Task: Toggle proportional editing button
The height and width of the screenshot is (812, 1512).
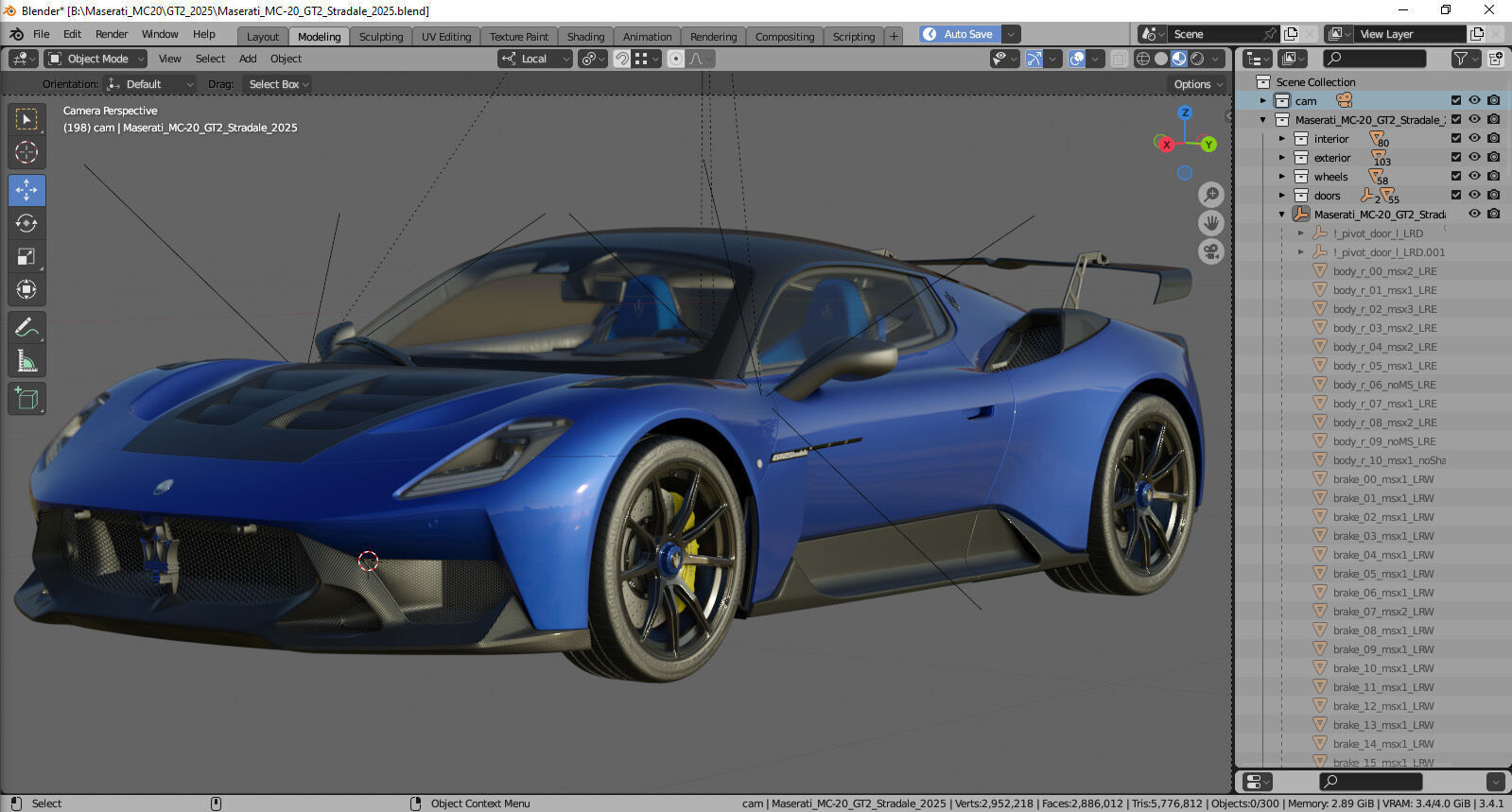Action: point(675,59)
